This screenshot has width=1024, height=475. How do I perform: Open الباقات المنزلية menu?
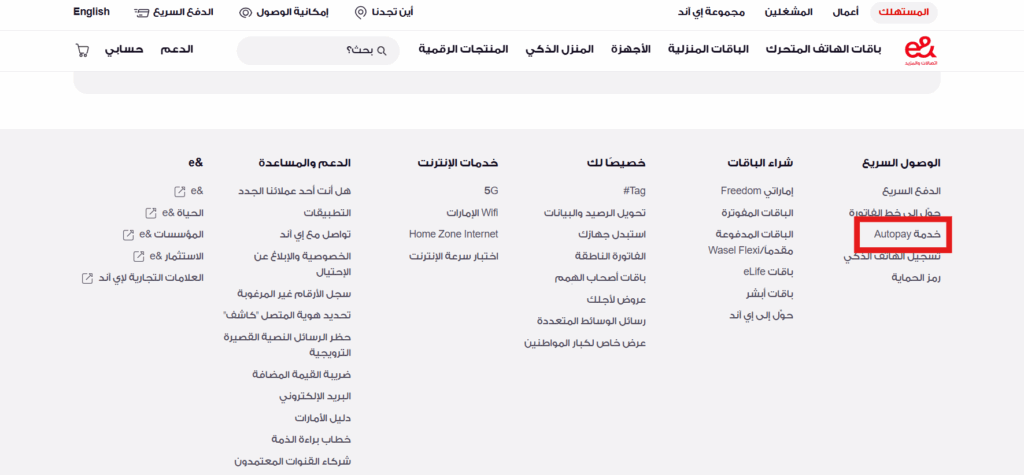(709, 50)
